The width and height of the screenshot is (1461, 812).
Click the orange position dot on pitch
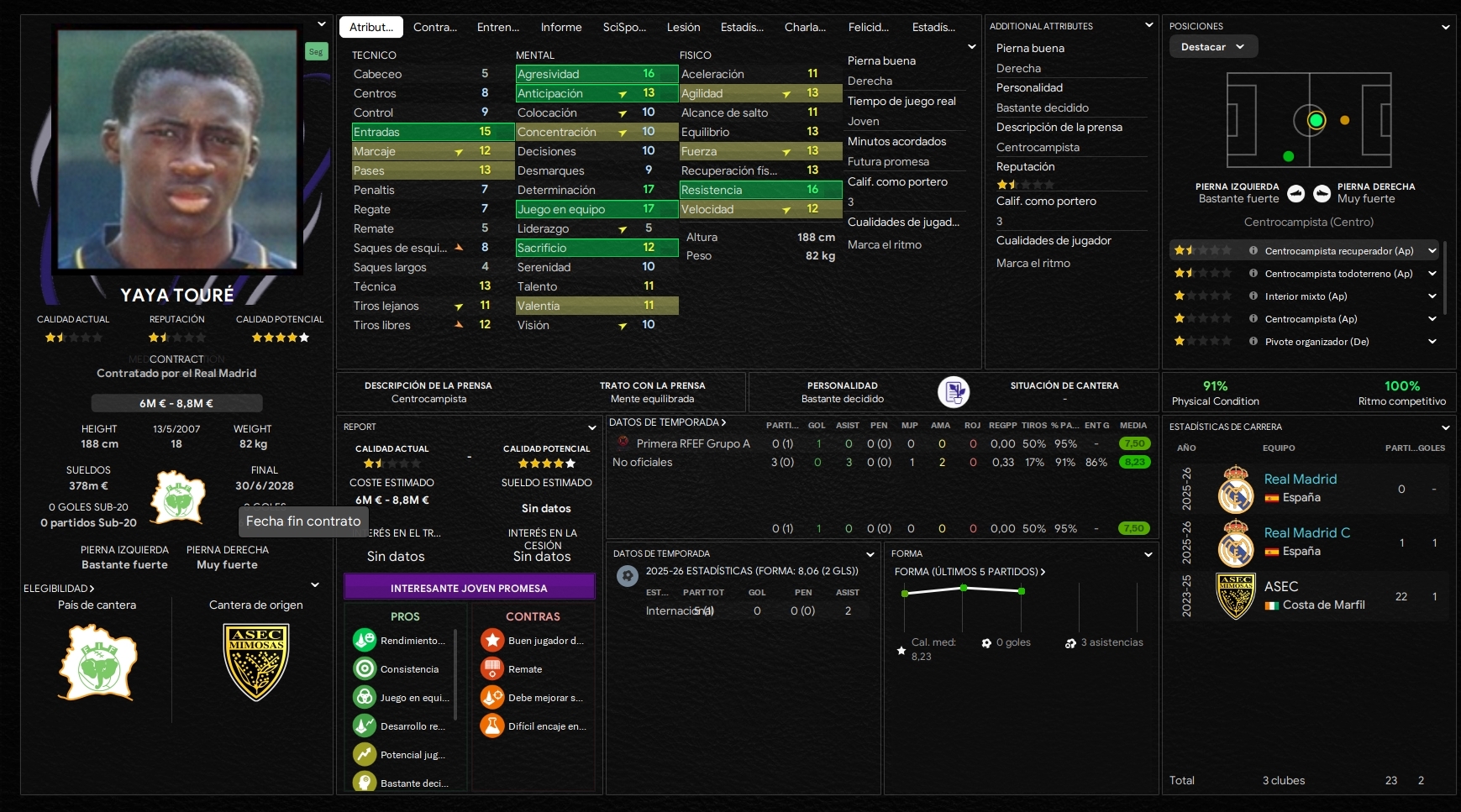coord(1344,120)
